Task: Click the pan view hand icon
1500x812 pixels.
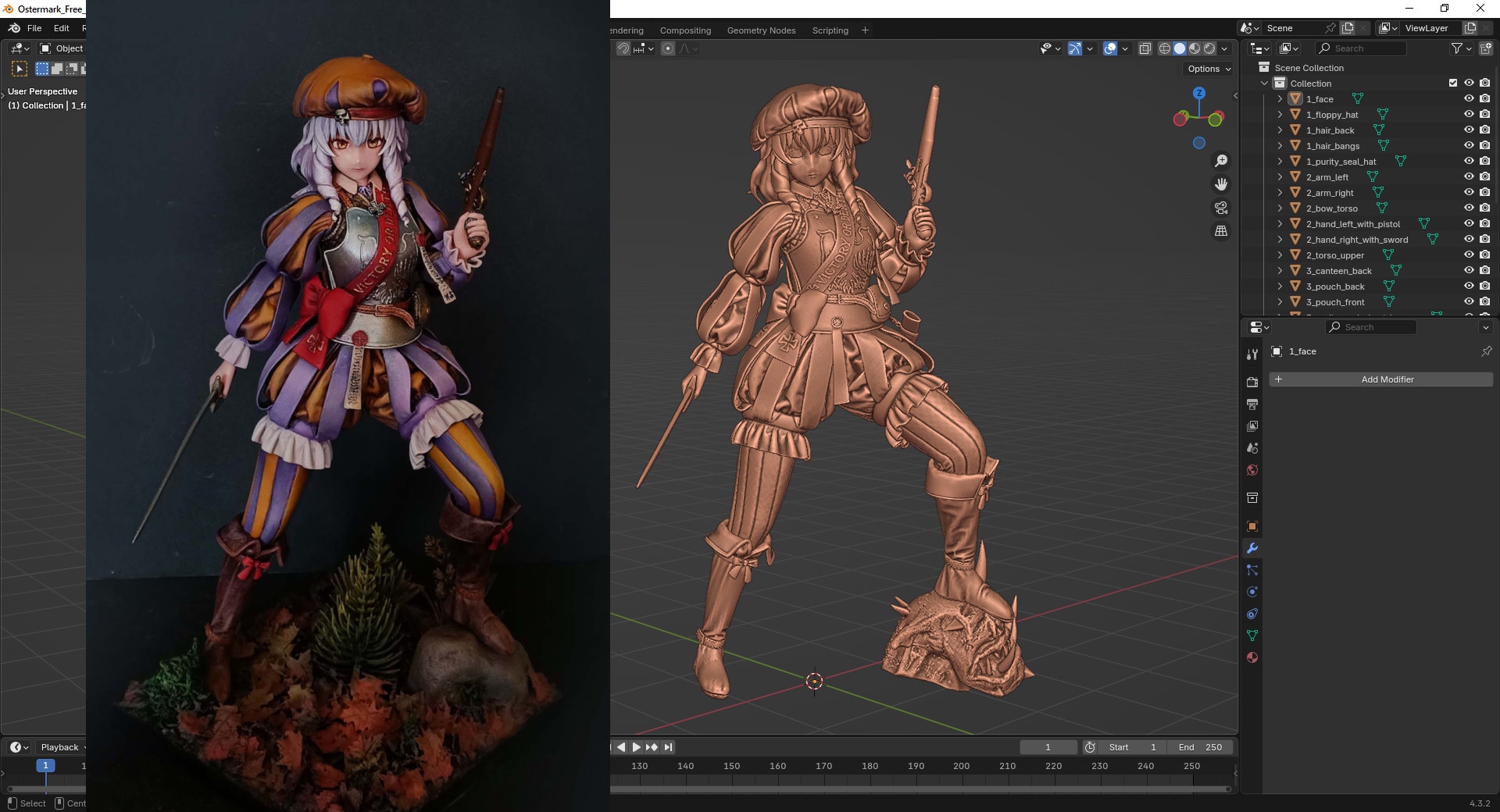Action: pyautogui.click(x=1221, y=184)
